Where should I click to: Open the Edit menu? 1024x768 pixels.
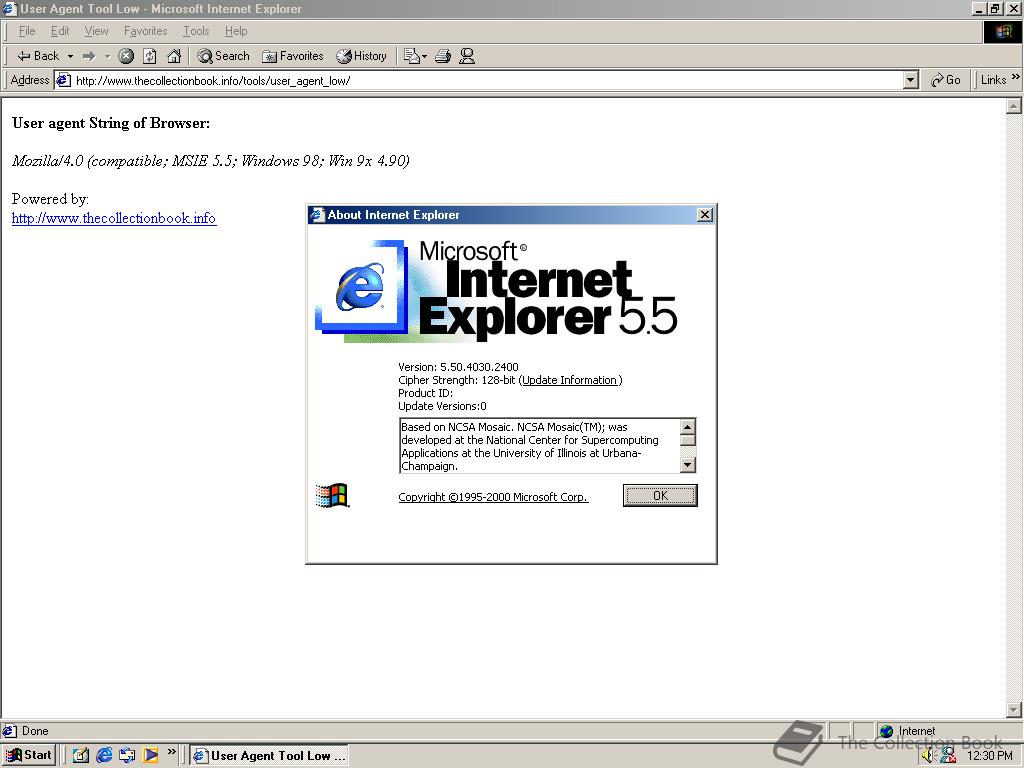60,31
